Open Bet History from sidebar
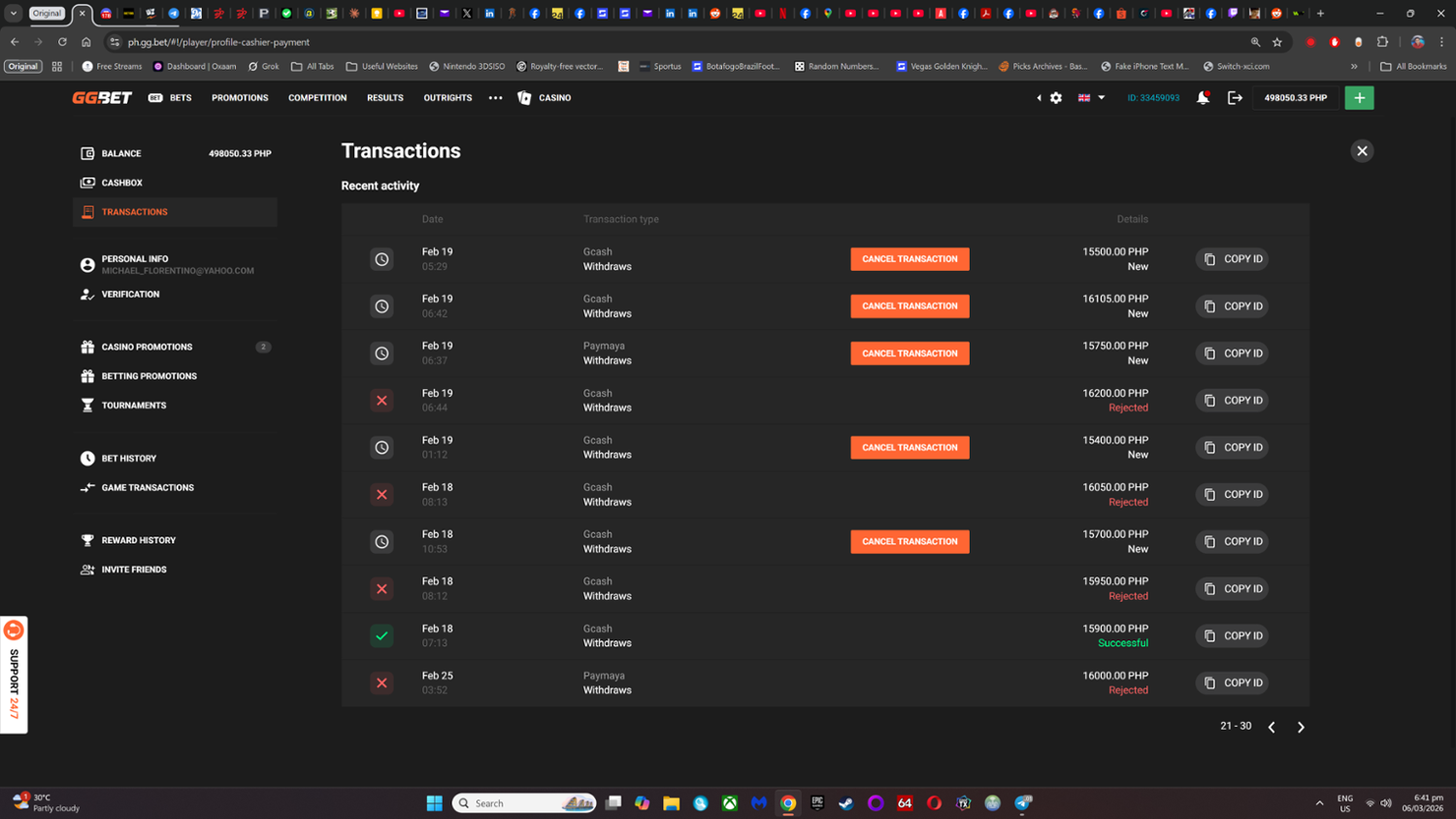Screen dimensions: 1456x819 [128, 458]
